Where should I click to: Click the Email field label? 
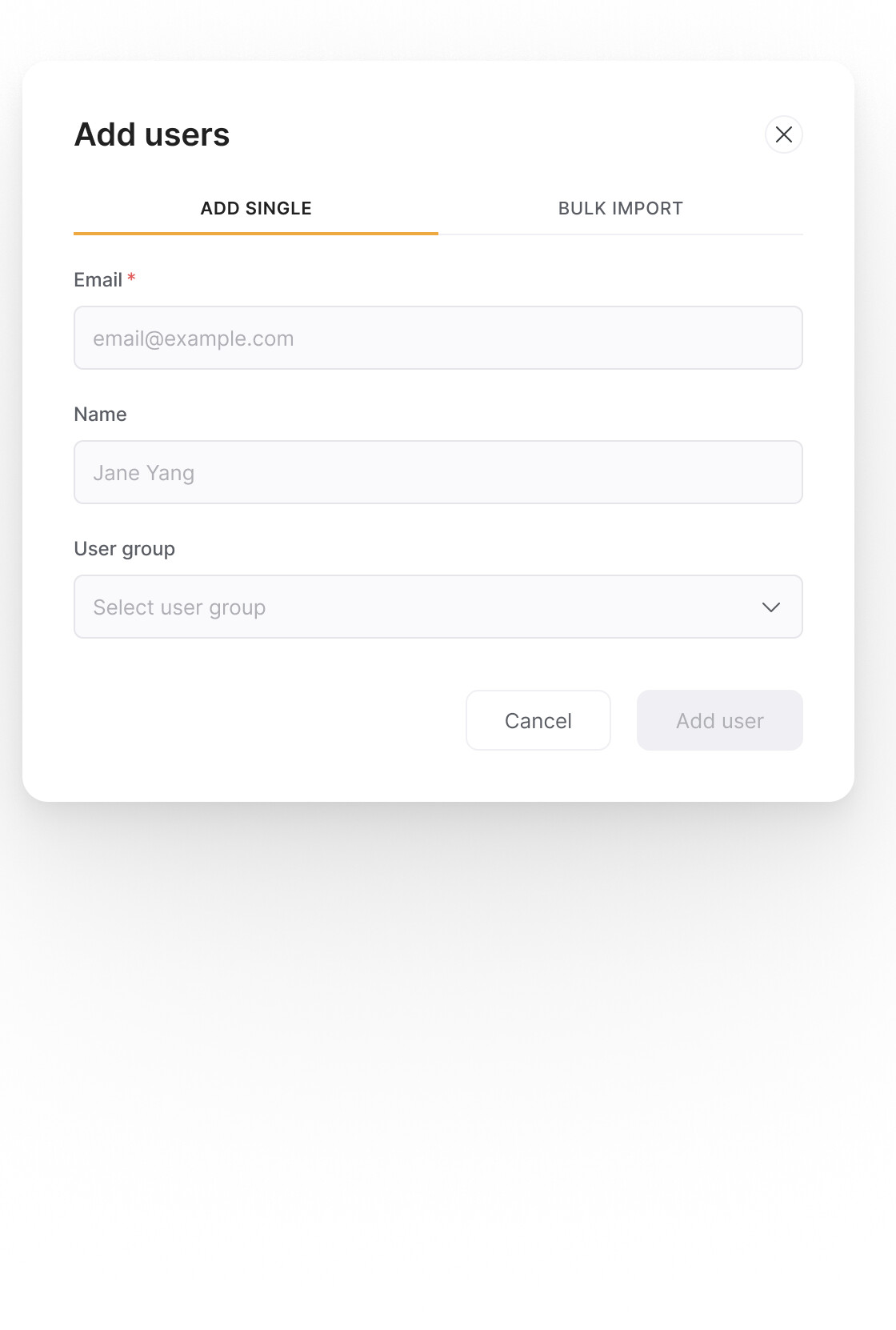(x=98, y=280)
